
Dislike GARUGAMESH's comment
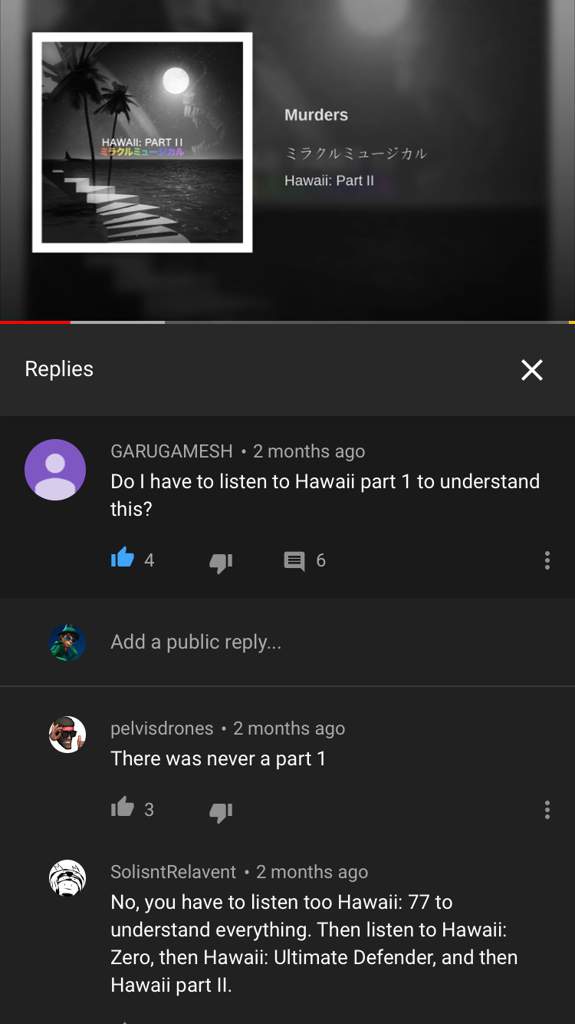point(221,562)
